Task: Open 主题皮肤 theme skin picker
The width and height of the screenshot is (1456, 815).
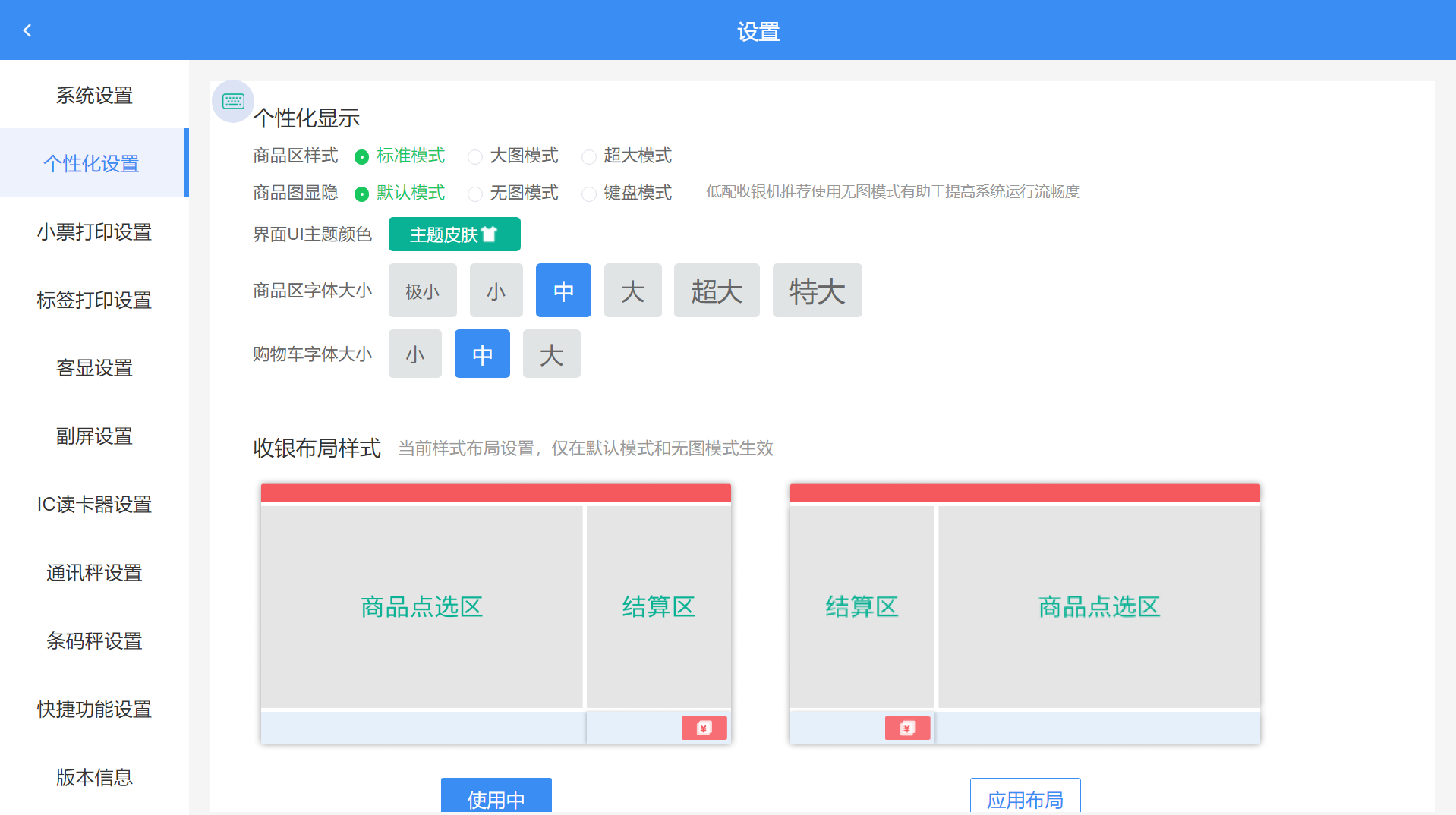Action: 454,234
